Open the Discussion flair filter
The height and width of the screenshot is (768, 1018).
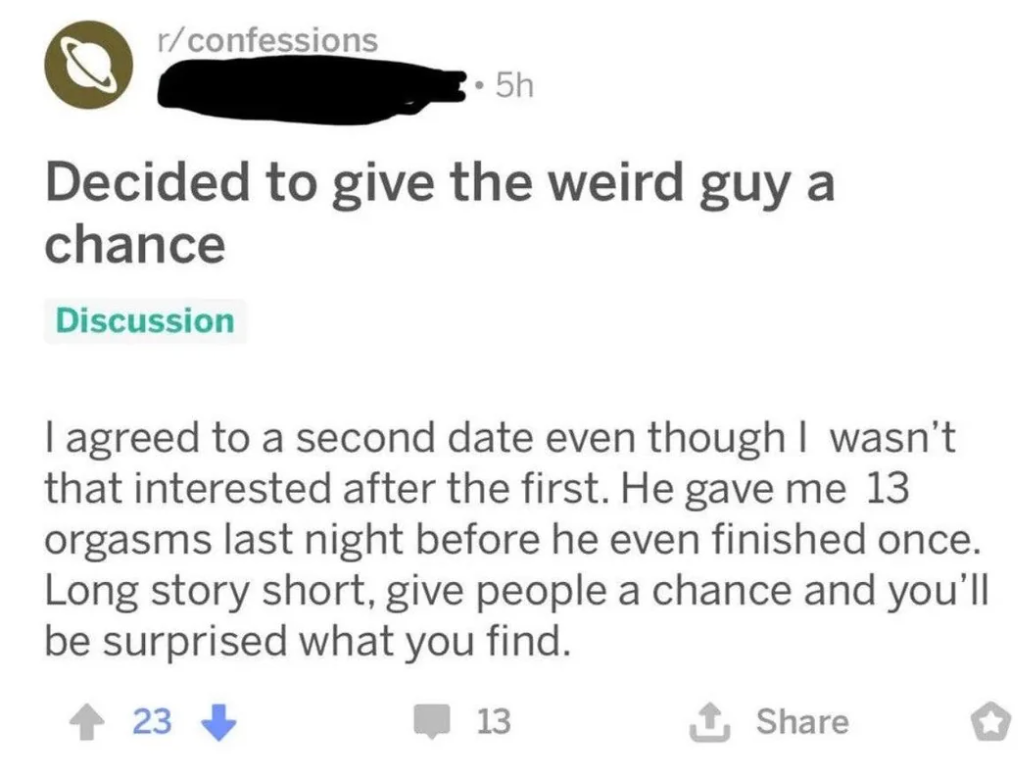pos(146,321)
